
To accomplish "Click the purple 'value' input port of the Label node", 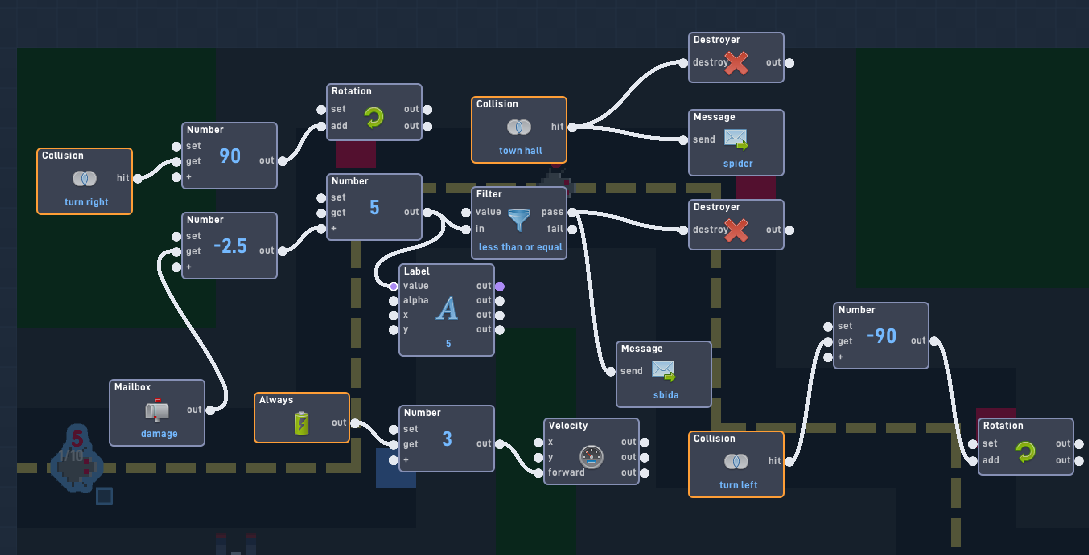I will pos(394,286).
